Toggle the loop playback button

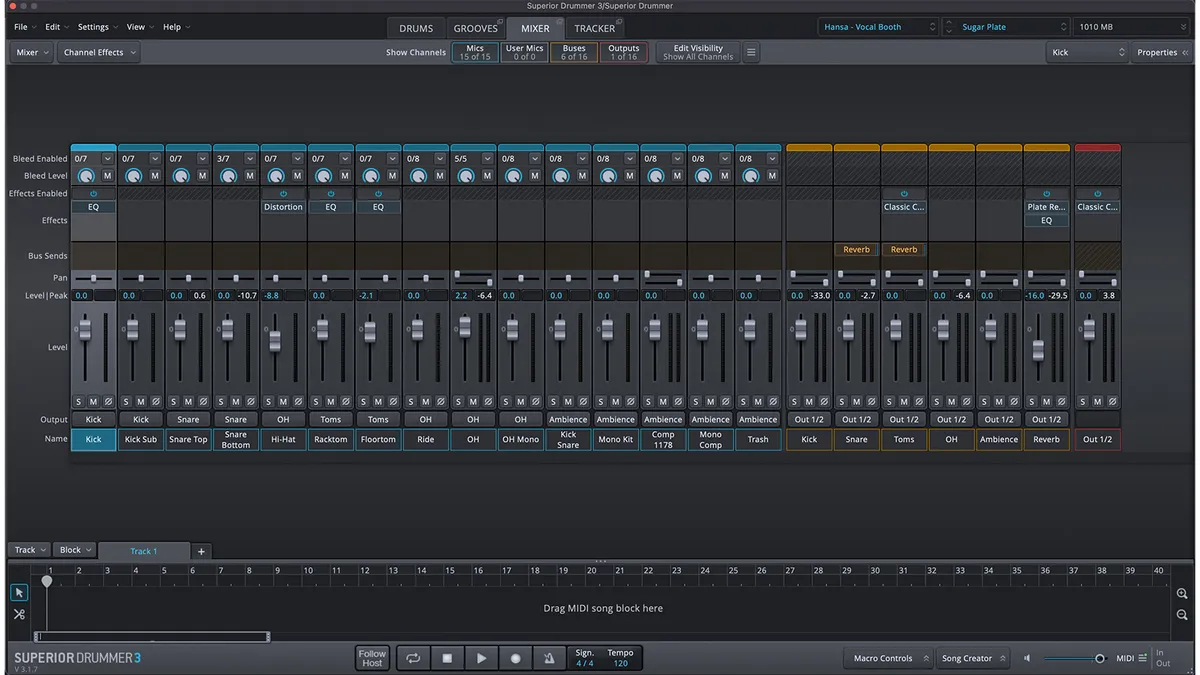coord(412,658)
